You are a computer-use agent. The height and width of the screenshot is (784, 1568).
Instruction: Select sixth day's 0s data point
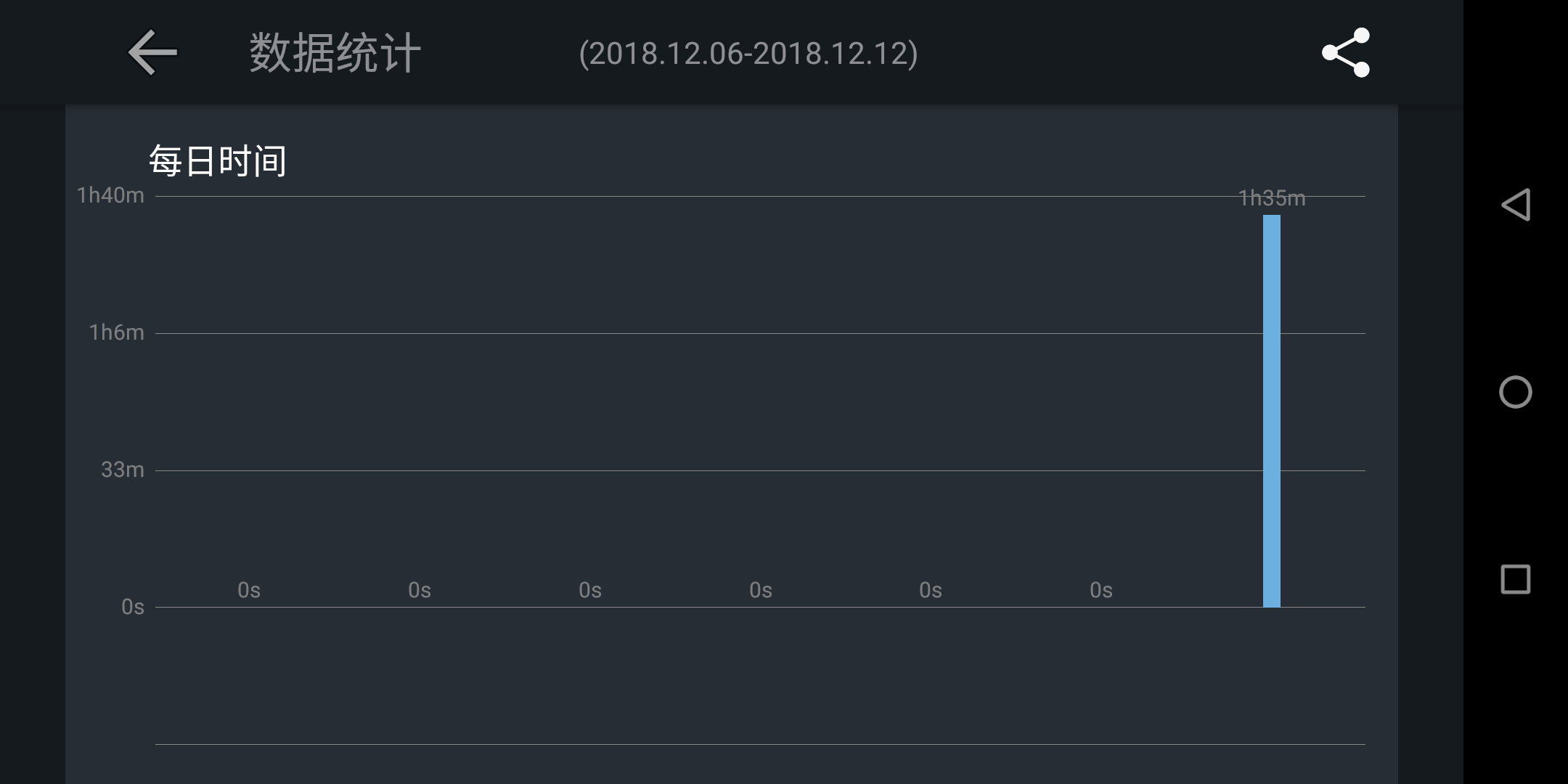1101,590
